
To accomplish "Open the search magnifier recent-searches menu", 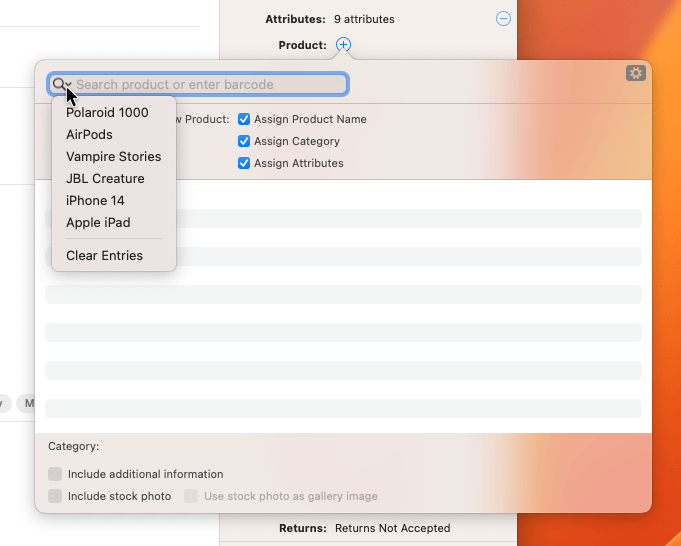I will (x=62, y=84).
